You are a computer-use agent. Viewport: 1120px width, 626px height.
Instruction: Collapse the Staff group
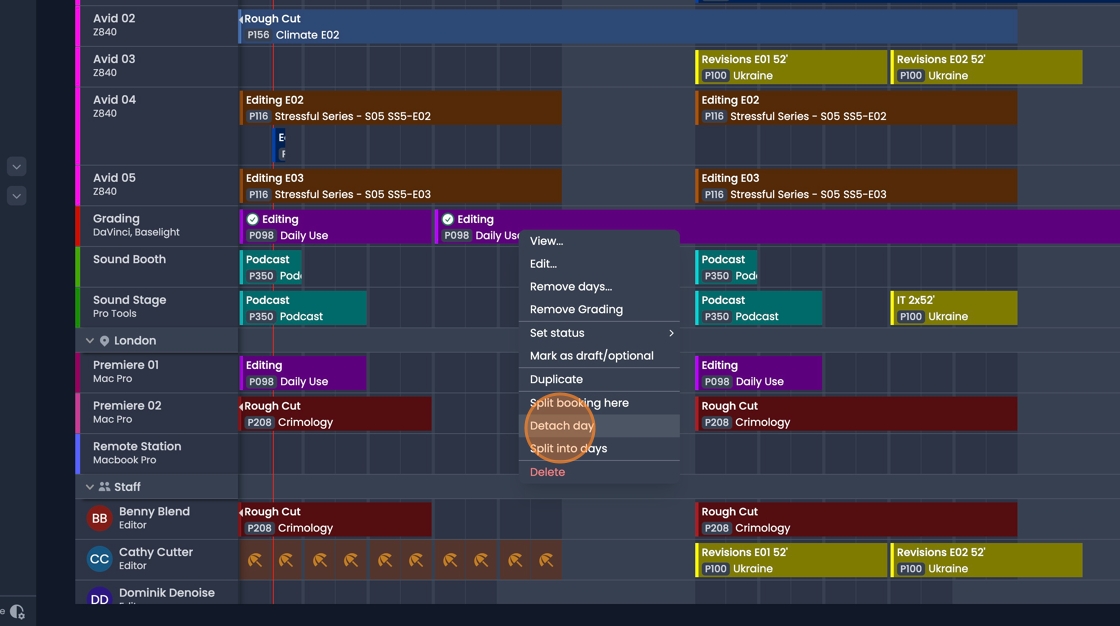pyautogui.click(x=89, y=487)
